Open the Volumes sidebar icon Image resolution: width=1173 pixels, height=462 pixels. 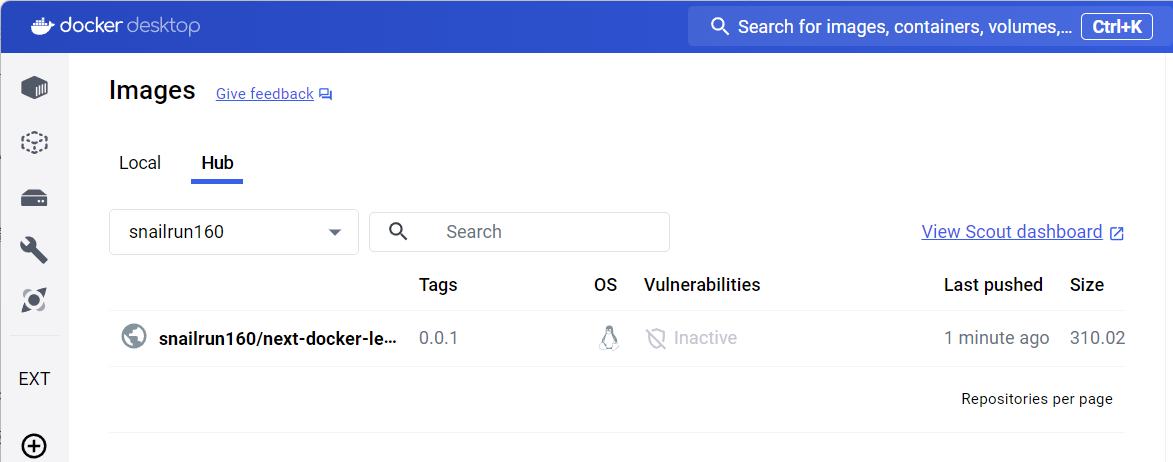34,197
